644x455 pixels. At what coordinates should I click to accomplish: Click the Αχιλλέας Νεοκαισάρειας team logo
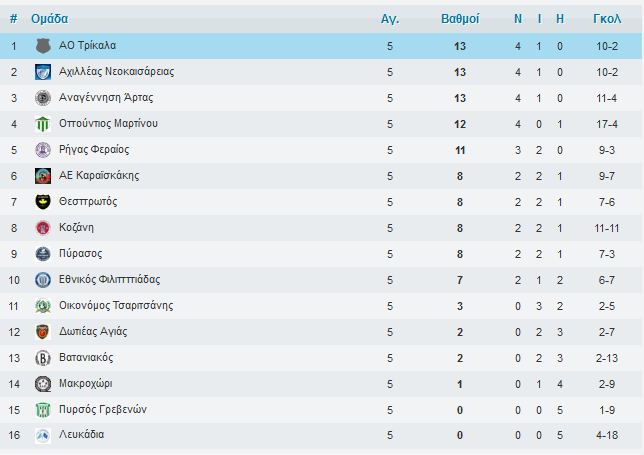[42, 72]
